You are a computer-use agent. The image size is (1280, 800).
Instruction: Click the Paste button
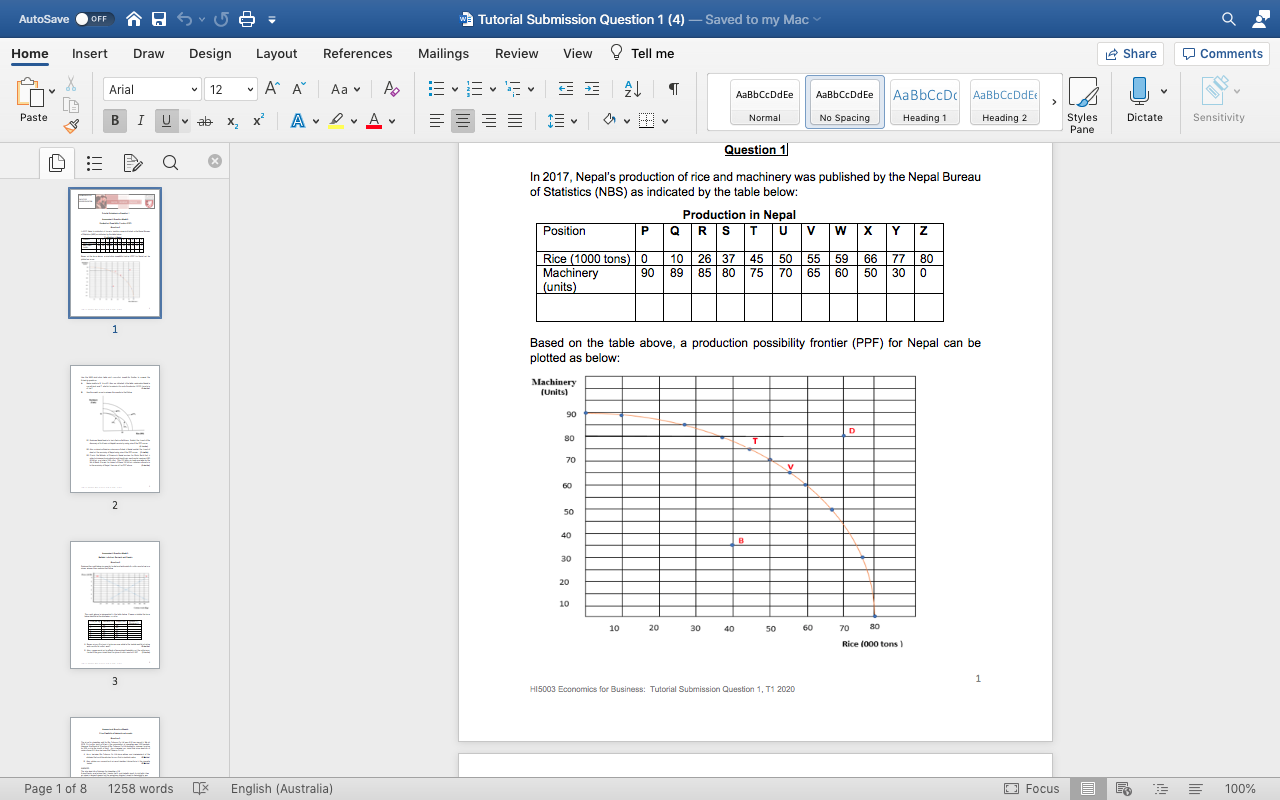tap(33, 102)
